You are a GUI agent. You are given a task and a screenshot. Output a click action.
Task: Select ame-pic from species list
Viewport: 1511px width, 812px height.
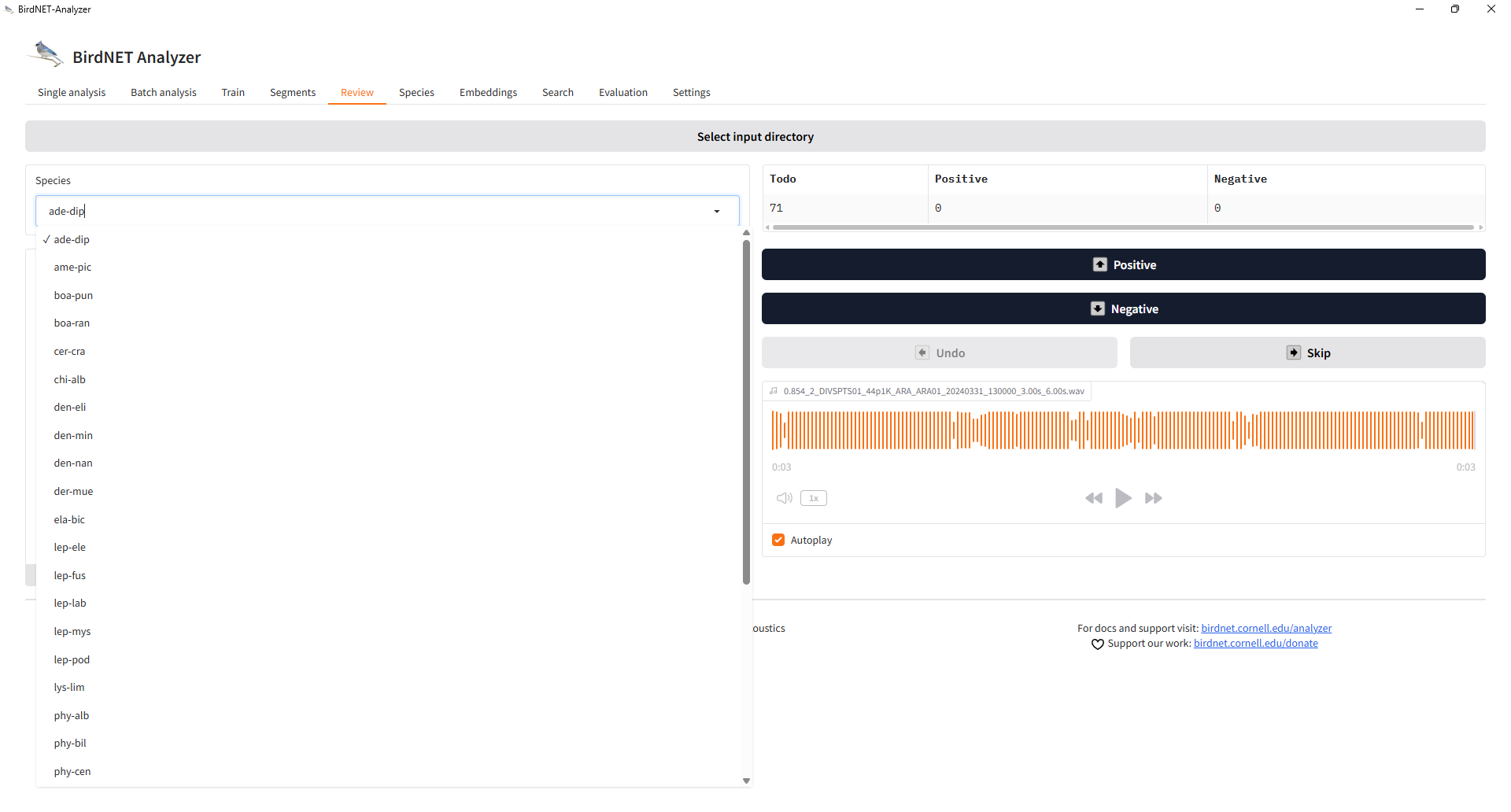click(72, 268)
